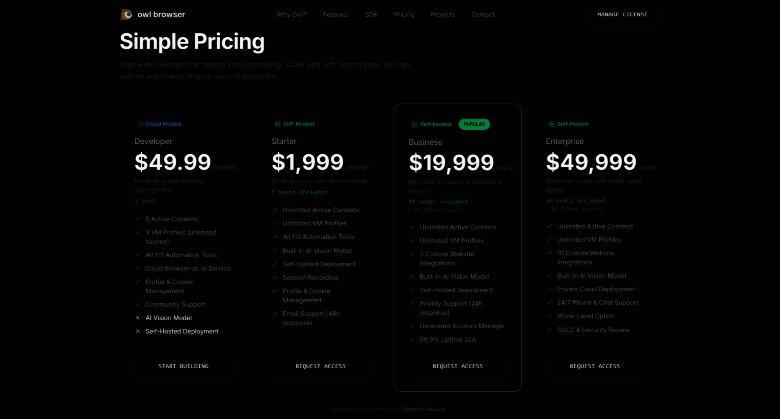The image size is (780, 419).
Task: Click the Cloud Hosted icon on Developer plan
Action: click(x=138, y=124)
